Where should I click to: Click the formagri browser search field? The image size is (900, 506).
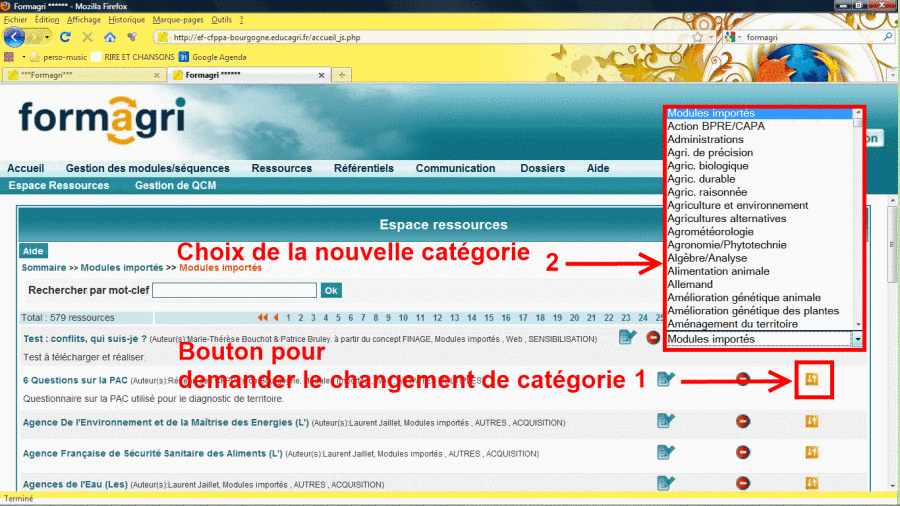pyautogui.click(x=812, y=37)
